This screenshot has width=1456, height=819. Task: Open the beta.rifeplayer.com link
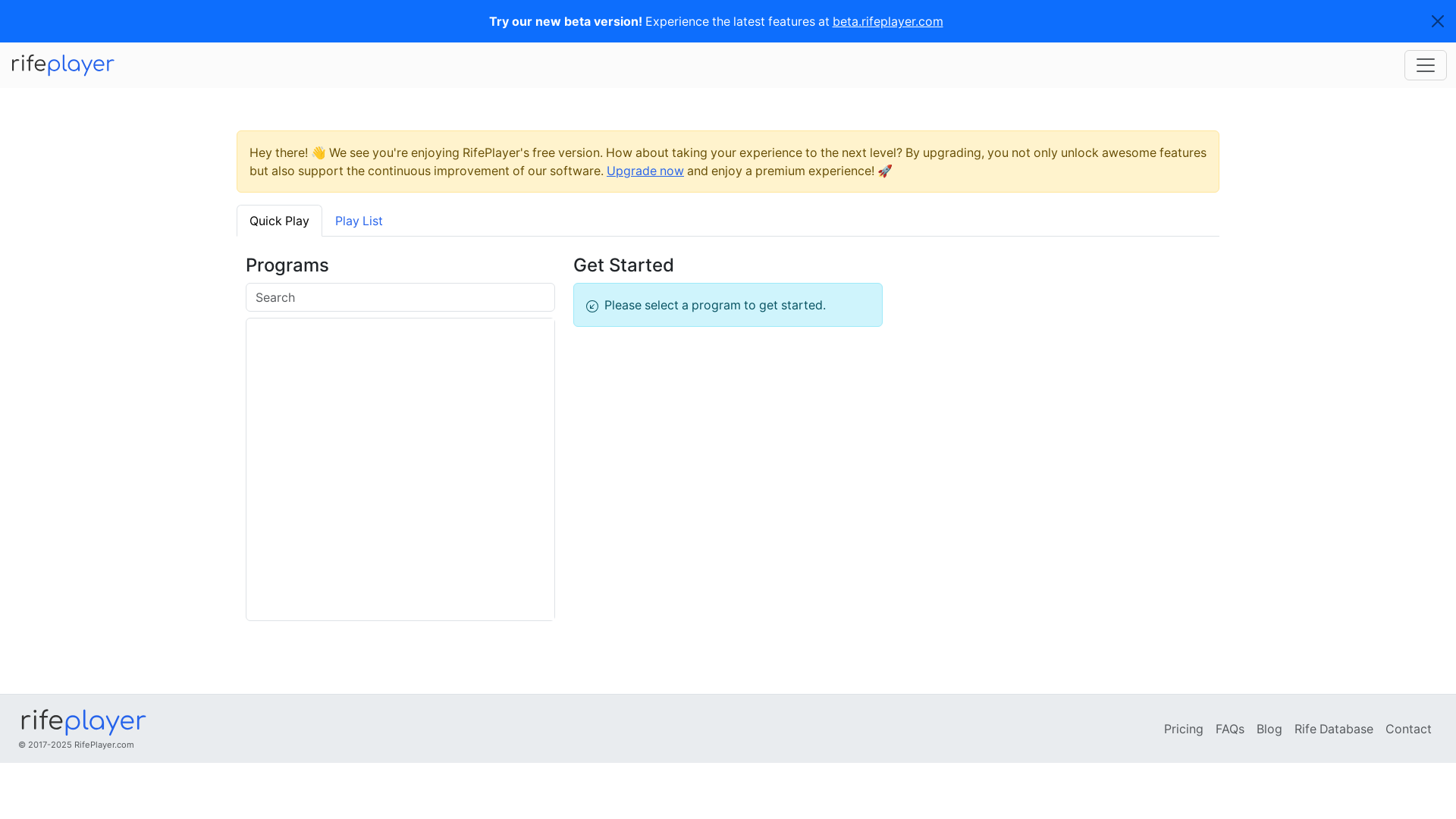[x=887, y=21]
